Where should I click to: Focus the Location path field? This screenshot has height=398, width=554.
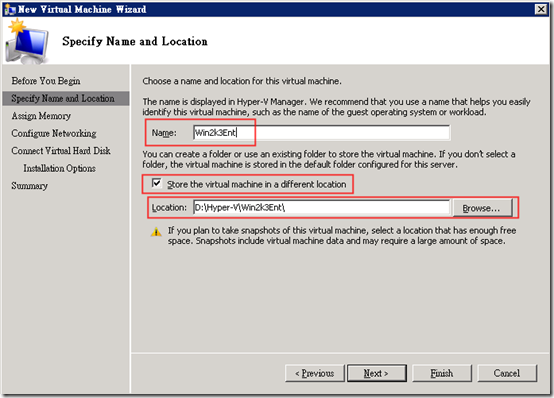click(x=322, y=207)
